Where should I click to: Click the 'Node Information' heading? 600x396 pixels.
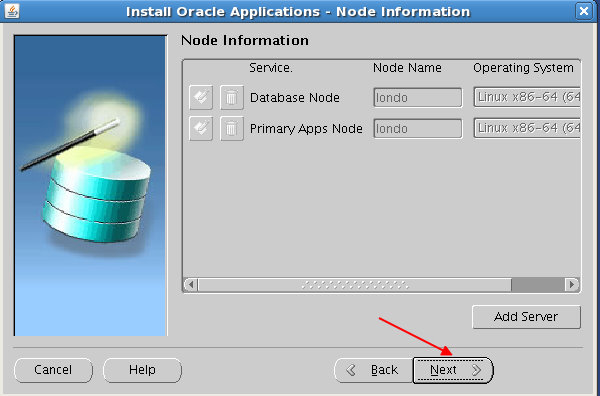245,40
